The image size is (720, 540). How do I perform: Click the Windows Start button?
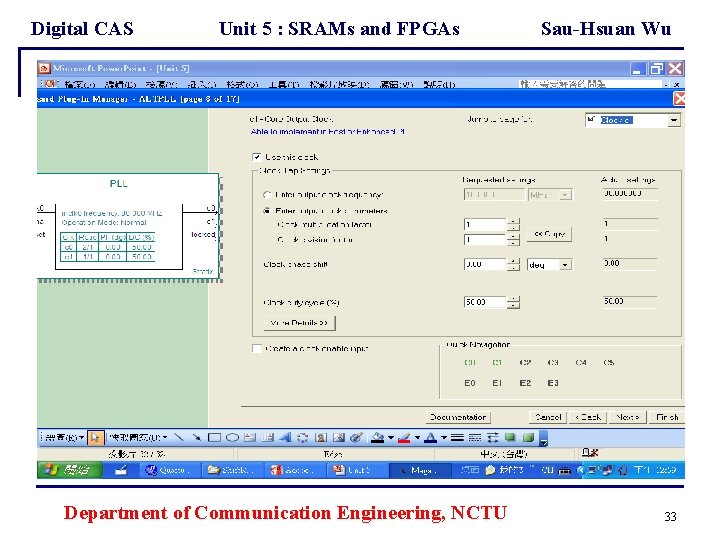(x=69, y=470)
